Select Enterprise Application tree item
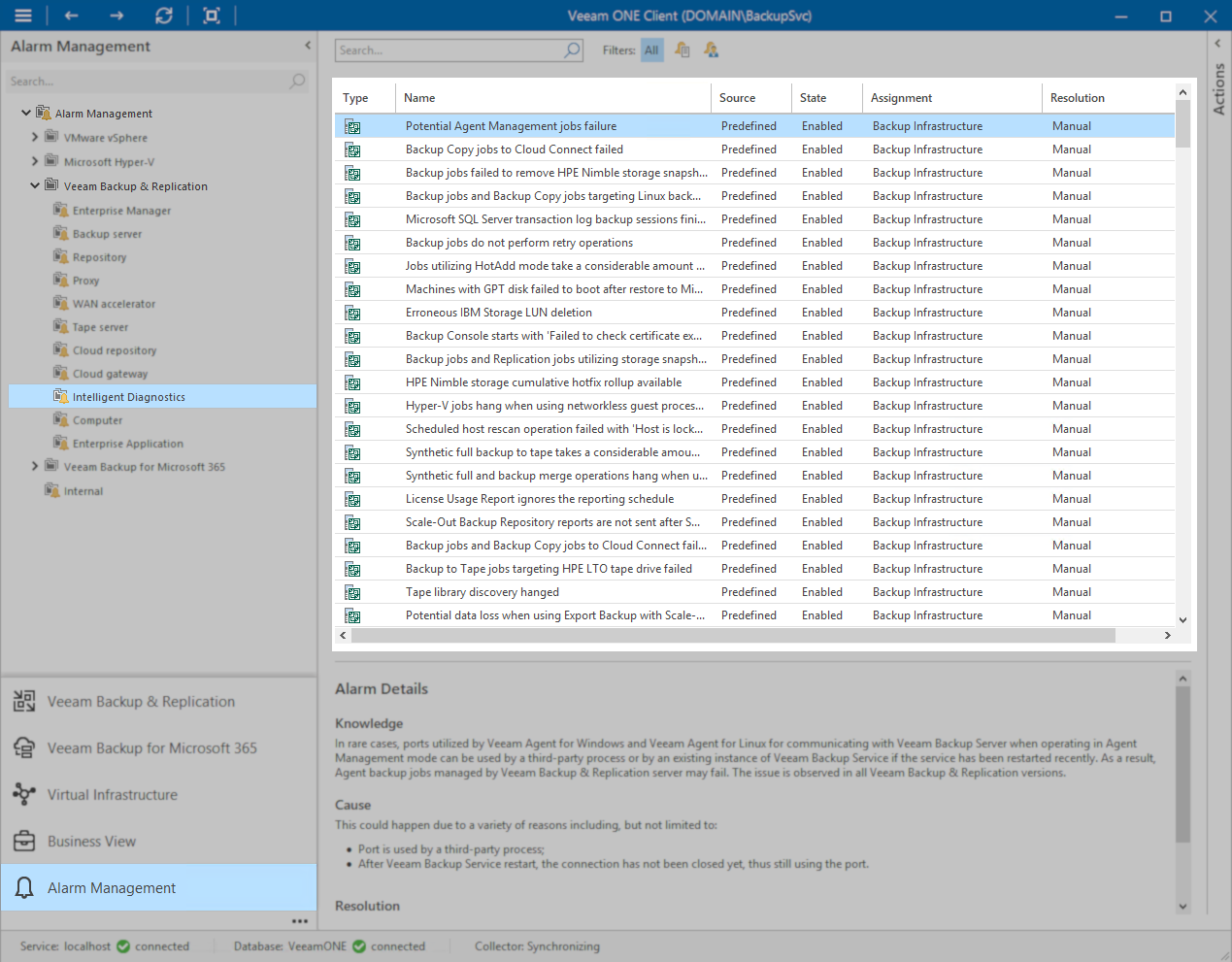Viewport: 1232px width, 962px height. [x=127, y=444]
